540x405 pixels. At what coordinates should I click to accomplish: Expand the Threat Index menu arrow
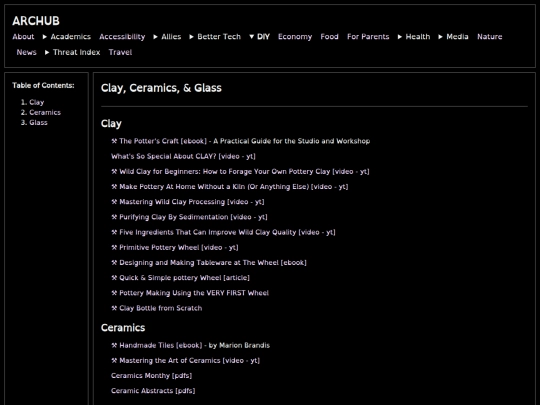click(47, 52)
